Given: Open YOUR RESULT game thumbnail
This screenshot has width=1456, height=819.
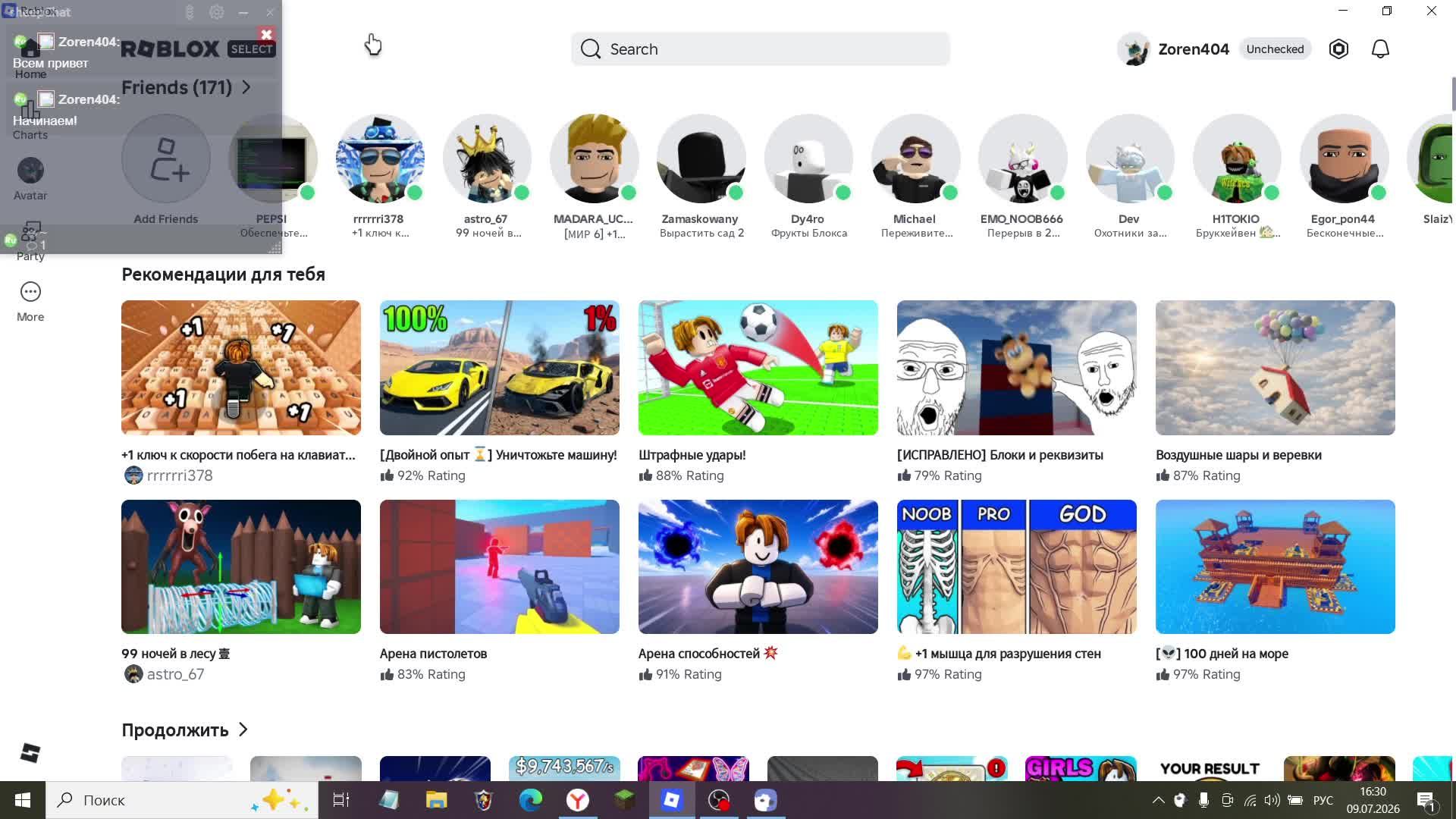Looking at the screenshot, I should 1210,768.
